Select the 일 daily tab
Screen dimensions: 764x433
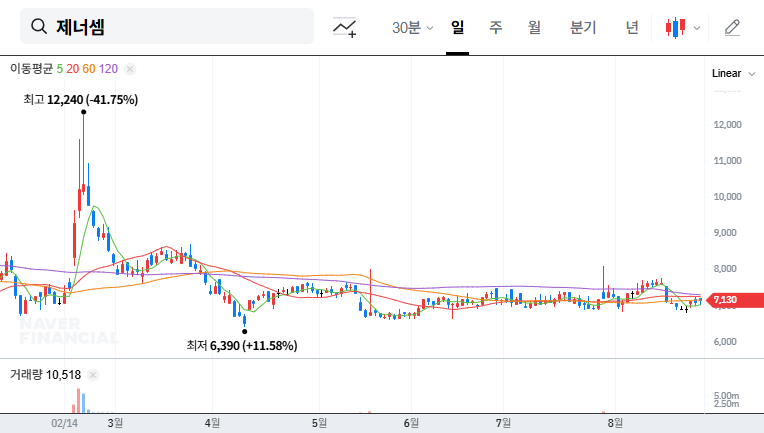pos(457,28)
